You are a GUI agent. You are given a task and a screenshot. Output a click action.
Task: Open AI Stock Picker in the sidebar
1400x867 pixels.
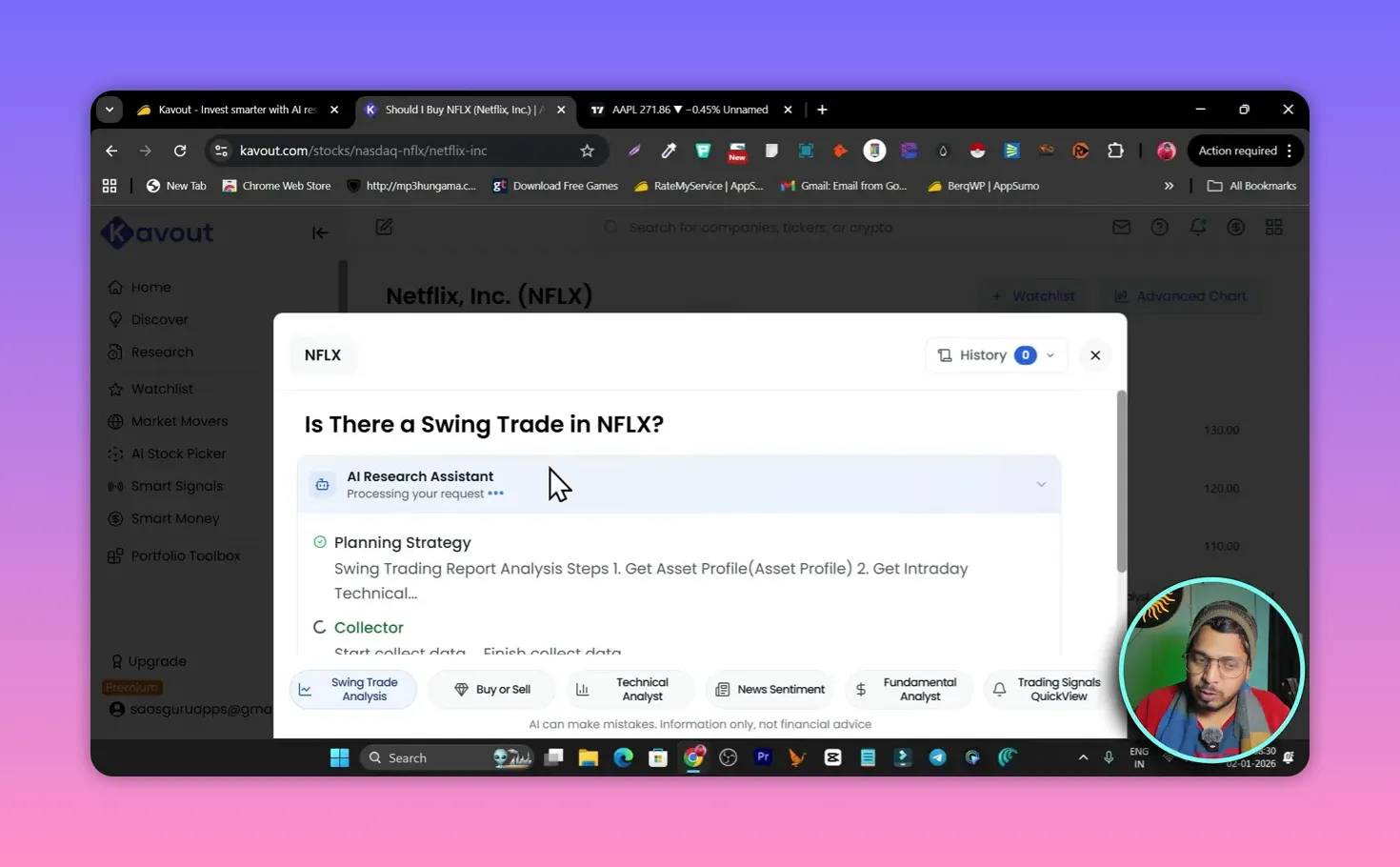(x=178, y=454)
